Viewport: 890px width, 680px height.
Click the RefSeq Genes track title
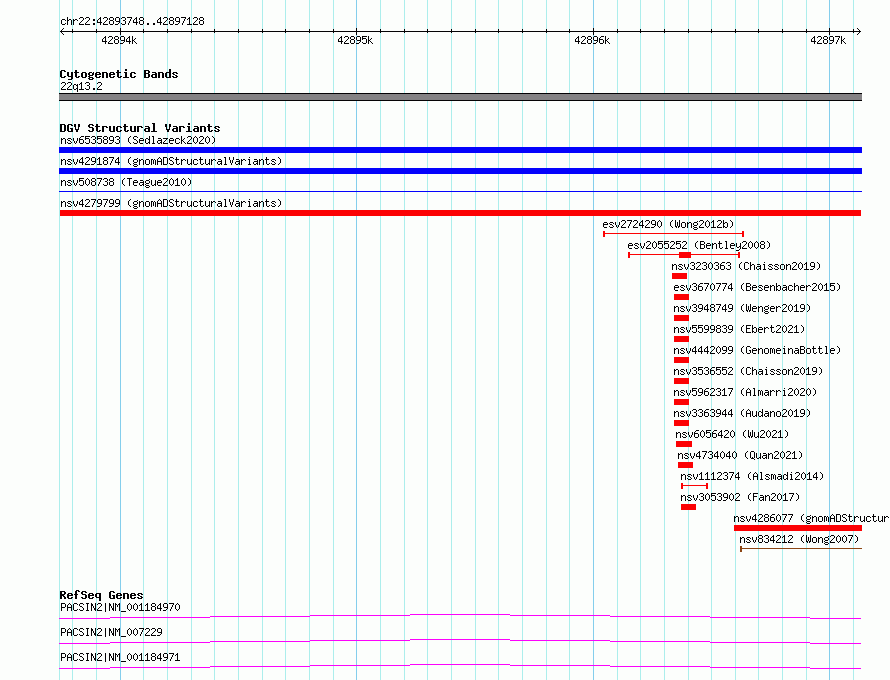pos(101,595)
